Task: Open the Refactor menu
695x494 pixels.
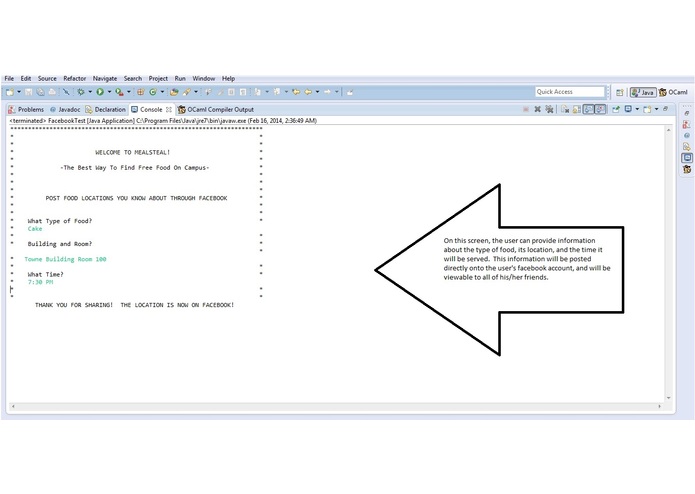Action: (74, 78)
